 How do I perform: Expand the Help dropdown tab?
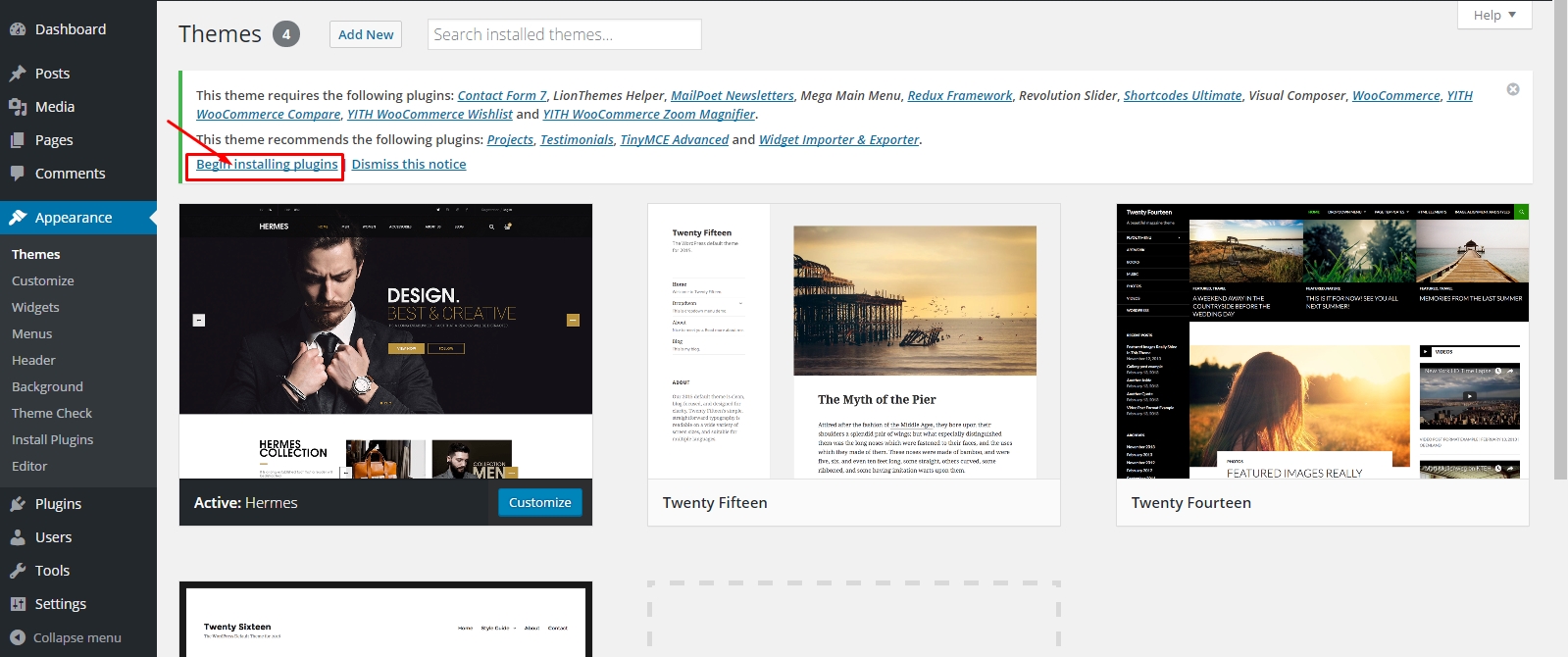pos(1494,15)
